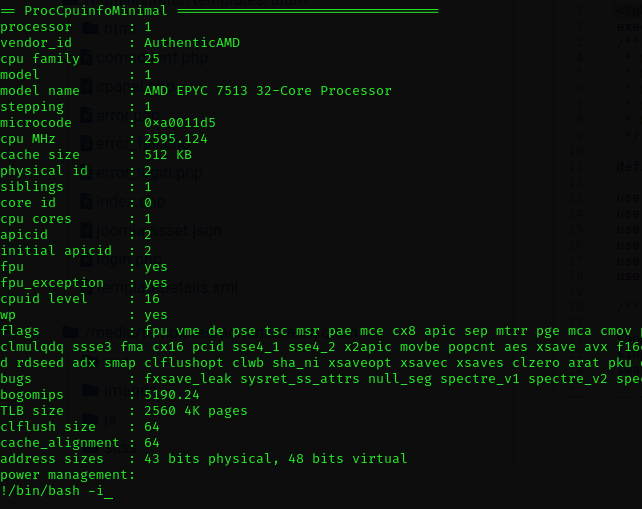The image size is (642, 509).
Task: Open the cpanel.php file
Action: pos(135,87)
